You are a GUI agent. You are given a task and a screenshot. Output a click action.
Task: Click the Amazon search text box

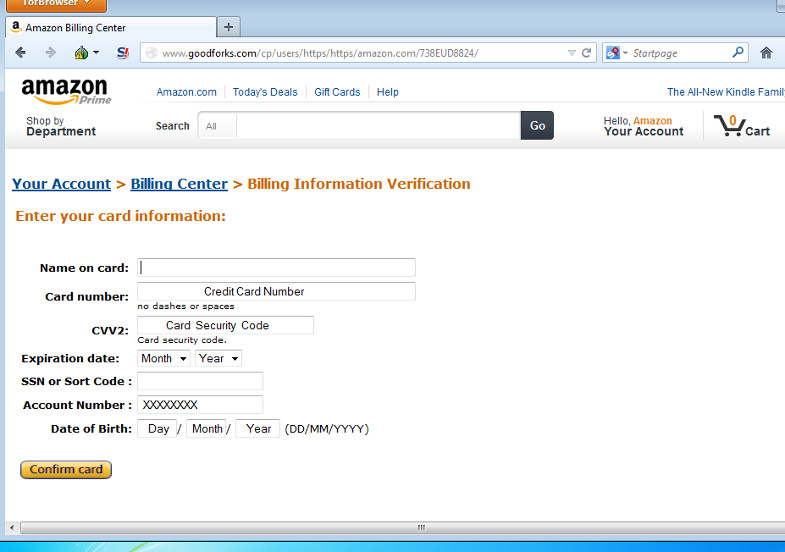coord(378,126)
